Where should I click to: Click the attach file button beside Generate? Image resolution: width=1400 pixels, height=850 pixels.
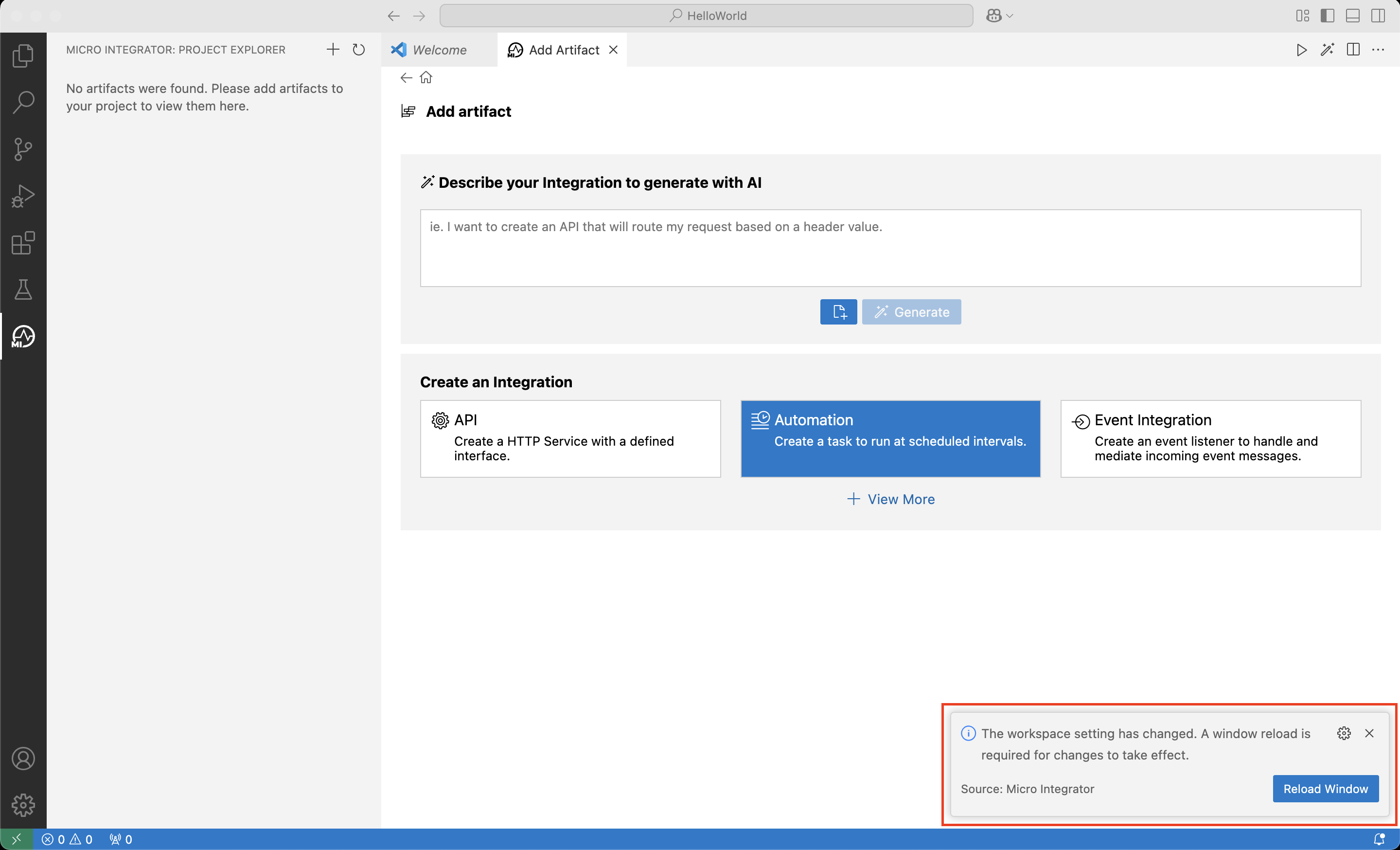pos(838,311)
